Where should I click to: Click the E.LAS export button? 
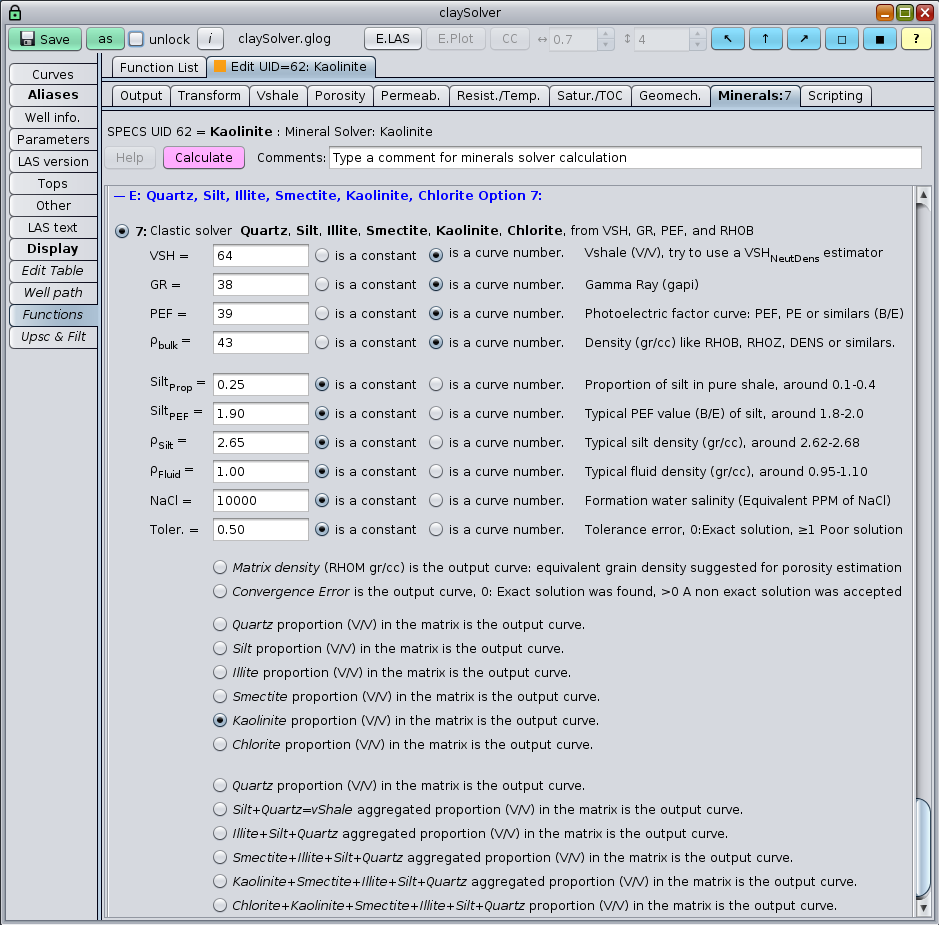tap(393, 39)
